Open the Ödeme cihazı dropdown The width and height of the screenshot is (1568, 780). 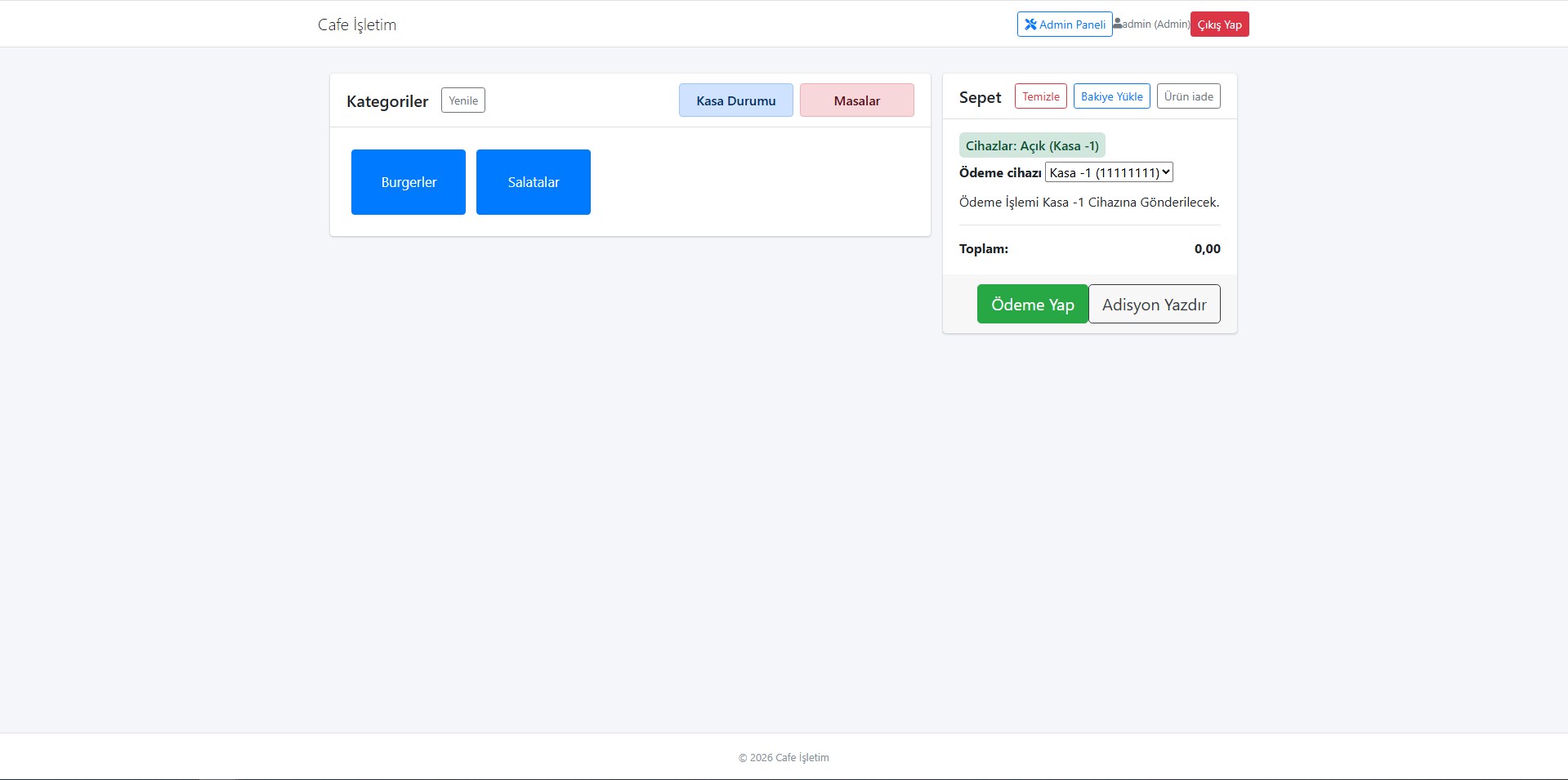[1109, 172]
